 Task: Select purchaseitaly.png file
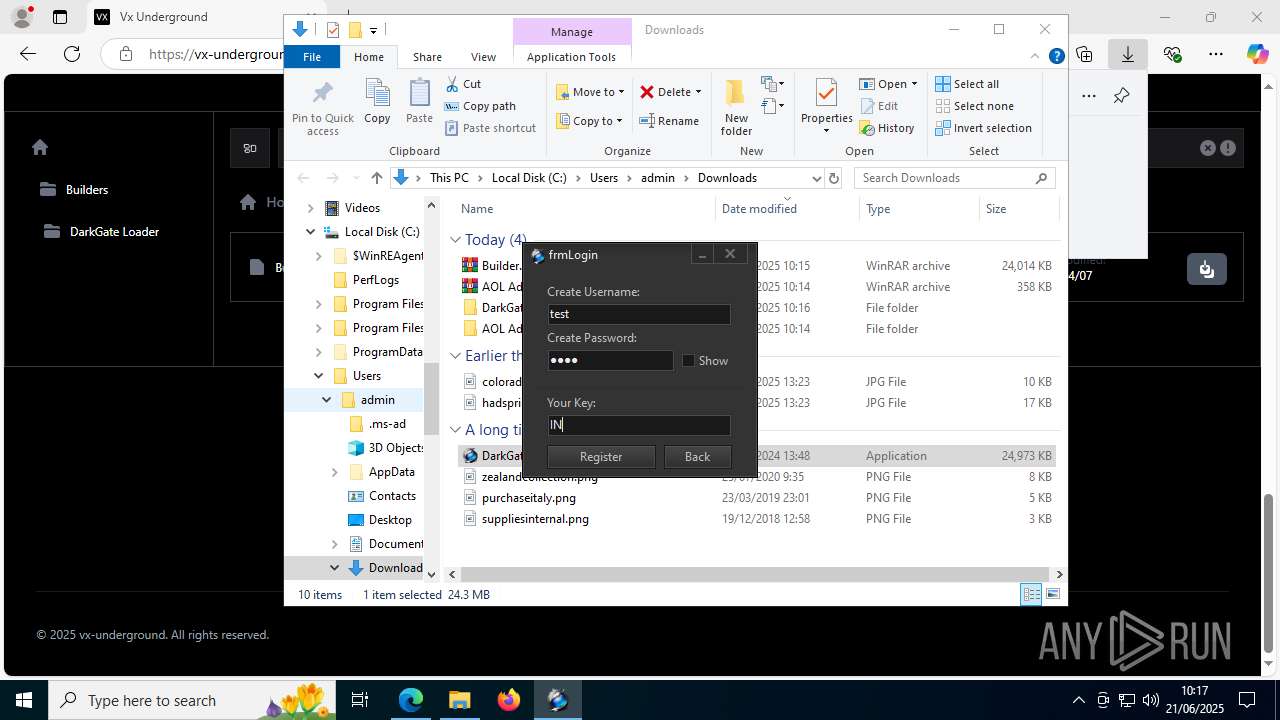pos(528,498)
